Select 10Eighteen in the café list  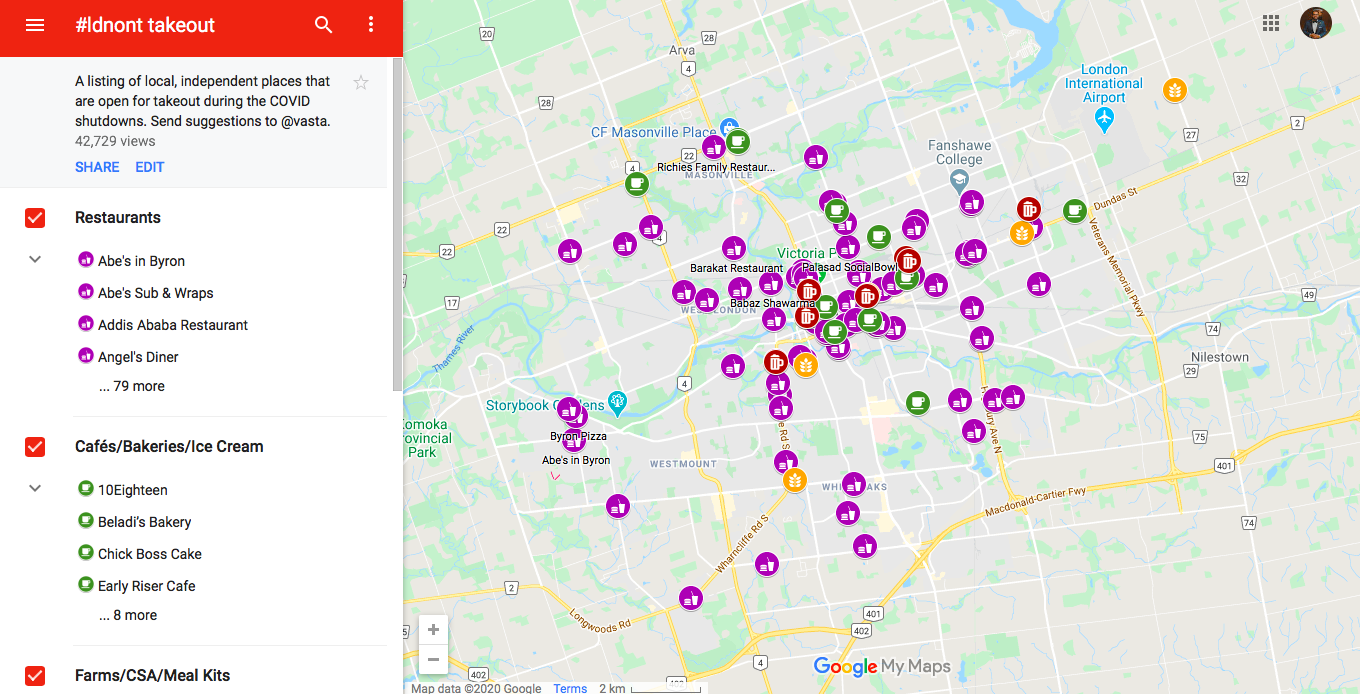coord(132,490)
